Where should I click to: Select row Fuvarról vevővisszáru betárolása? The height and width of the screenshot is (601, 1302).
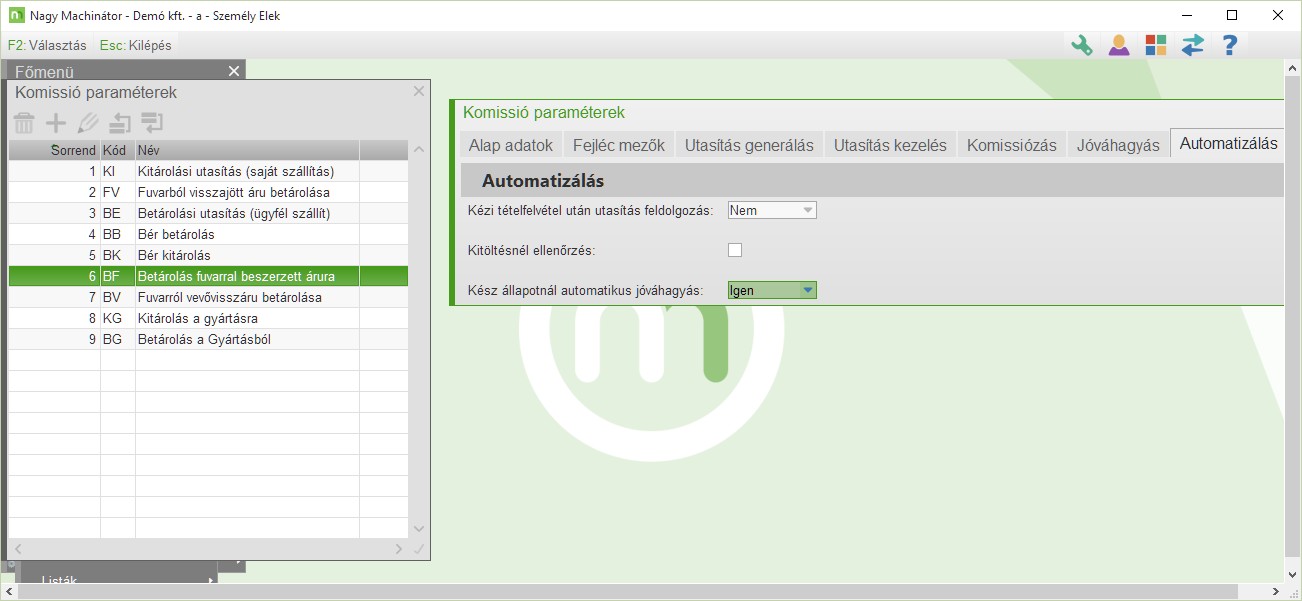(209, 297)
